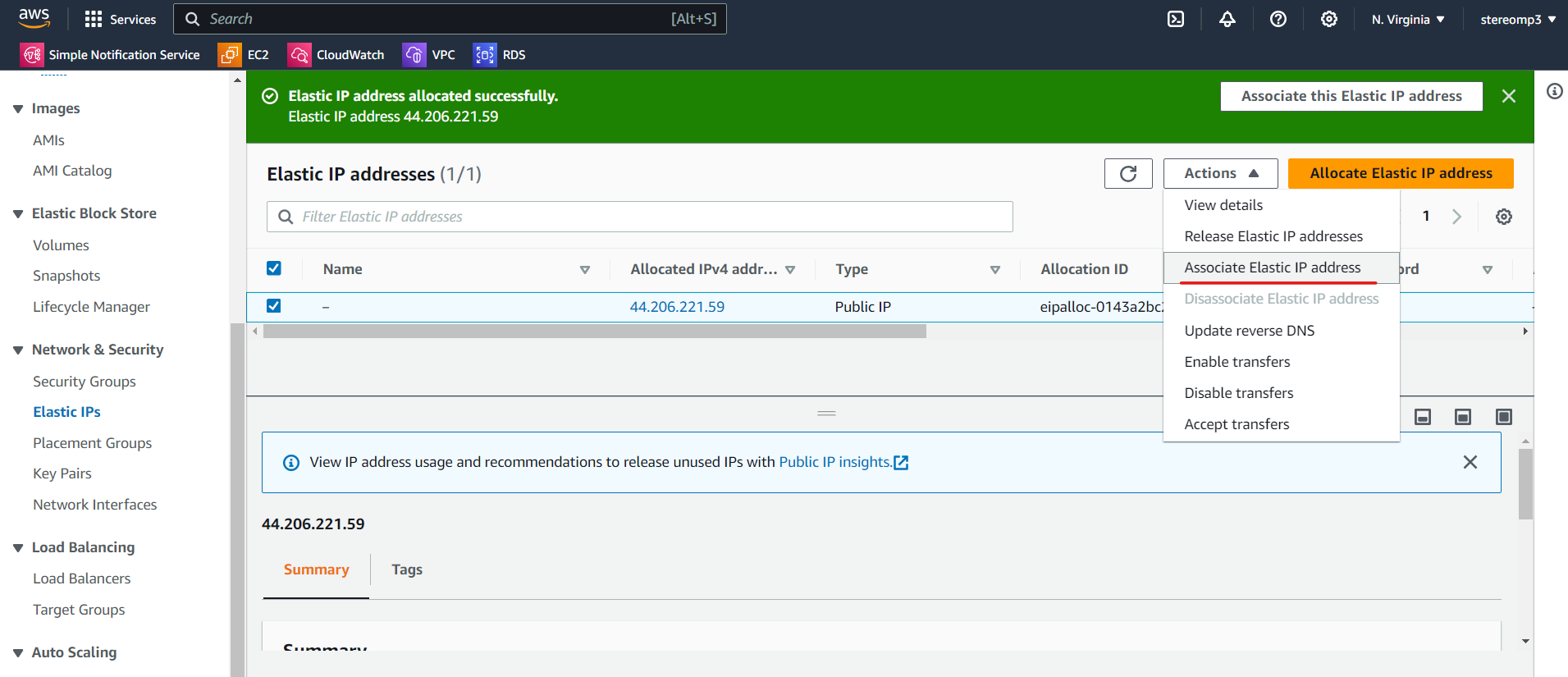The height and width of the screenshot is (677, 1568).
Task: Refresh the Elastic IP addresses list
Action: pyautogui.click(x=1128, y=173)
